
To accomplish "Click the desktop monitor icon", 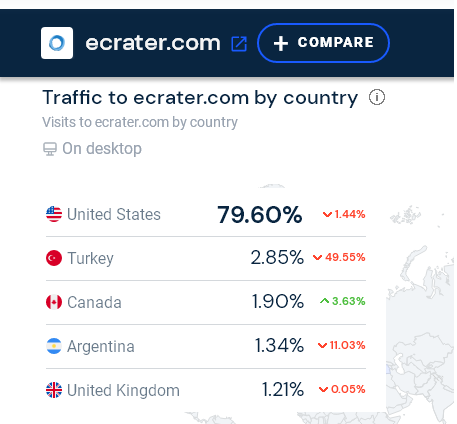I will coord(50,149).
